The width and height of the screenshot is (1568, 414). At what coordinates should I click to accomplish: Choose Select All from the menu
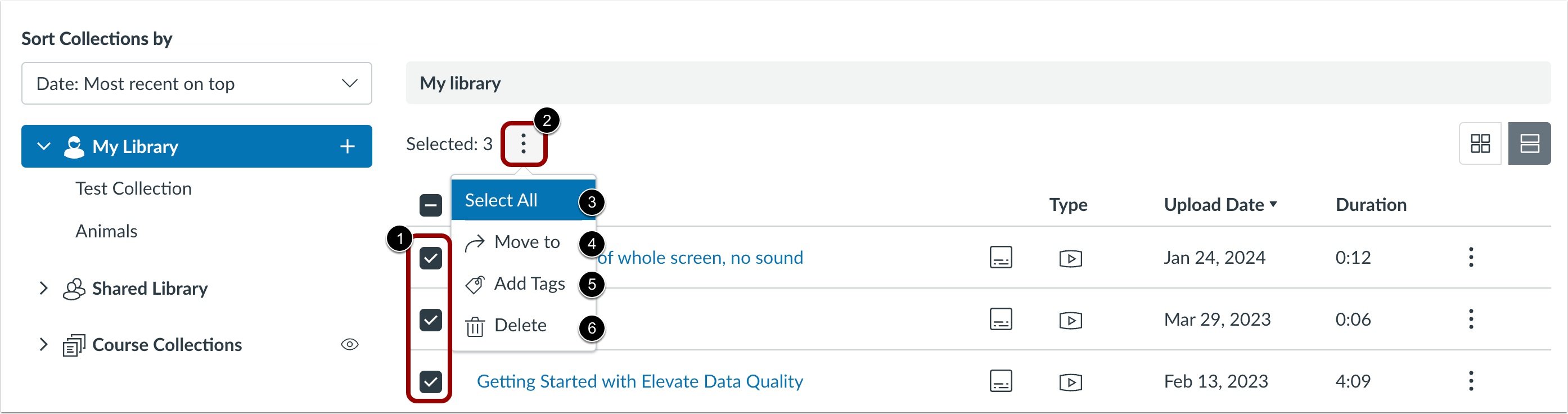click(x=501, y=200)
